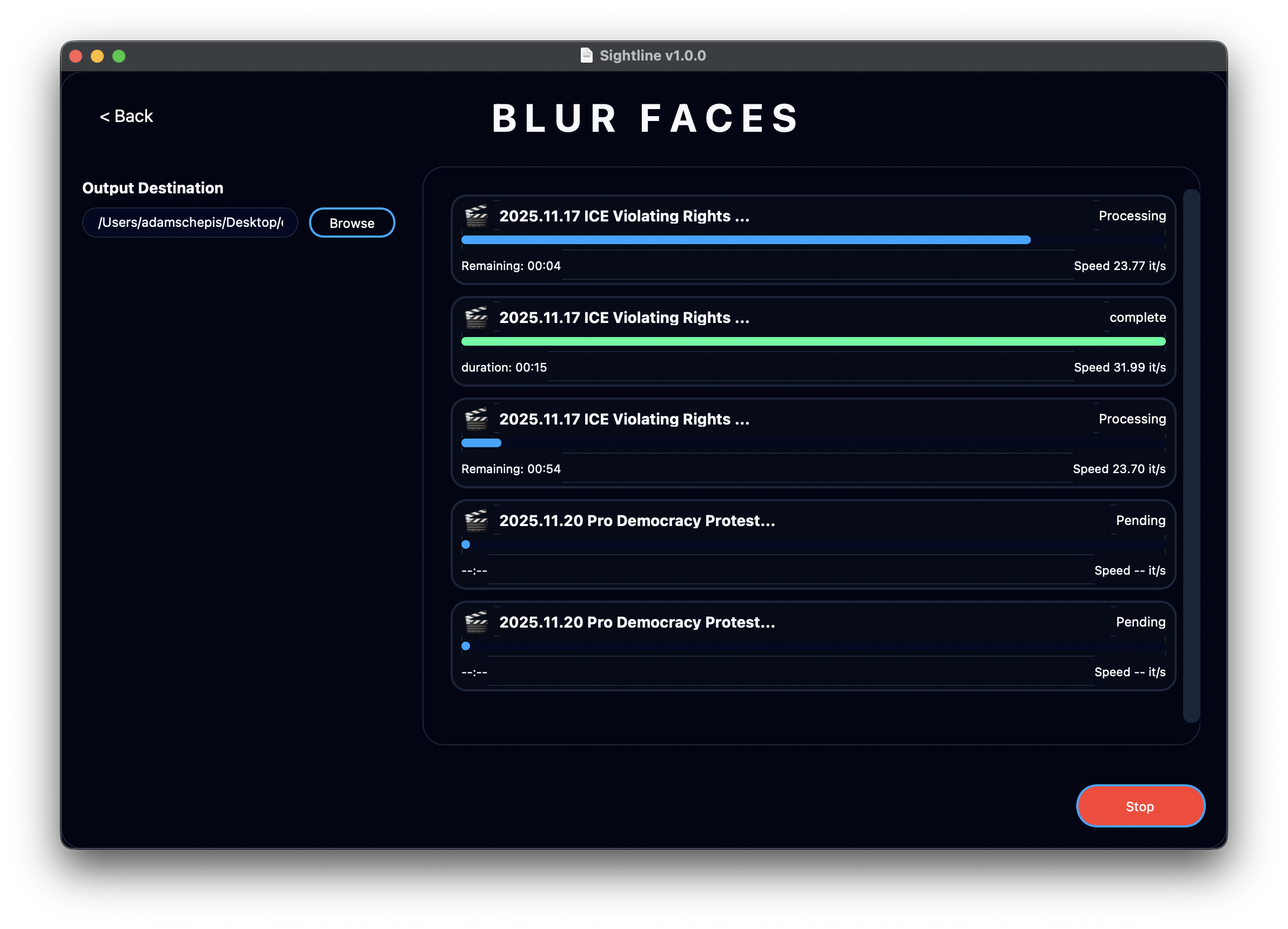Click the complete status label
The image size is (1288, 929).
[1137, 318]
